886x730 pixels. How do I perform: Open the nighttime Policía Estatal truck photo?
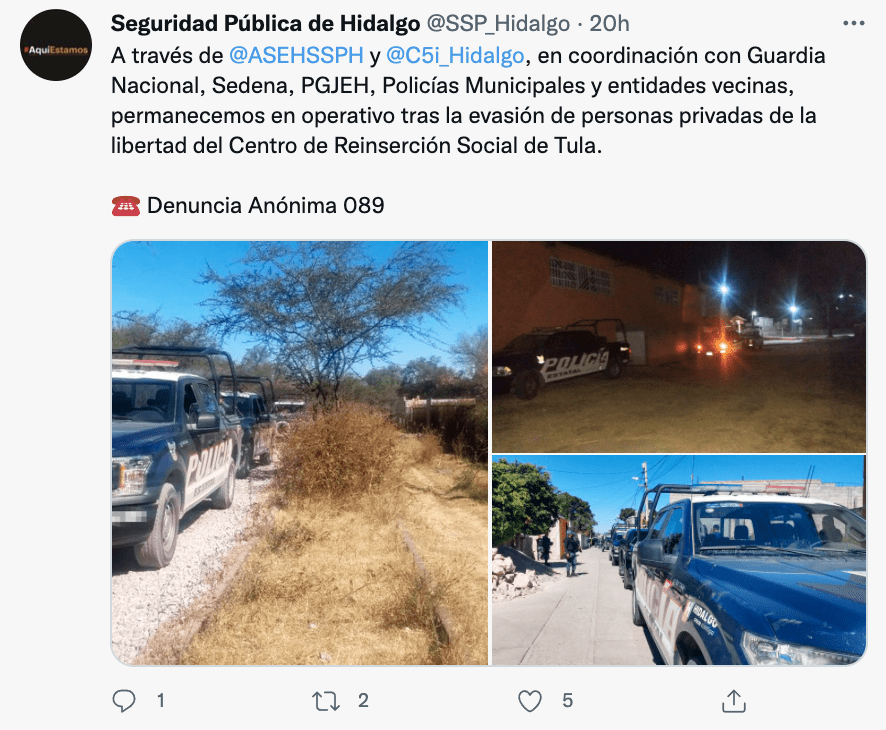point(679,346)
